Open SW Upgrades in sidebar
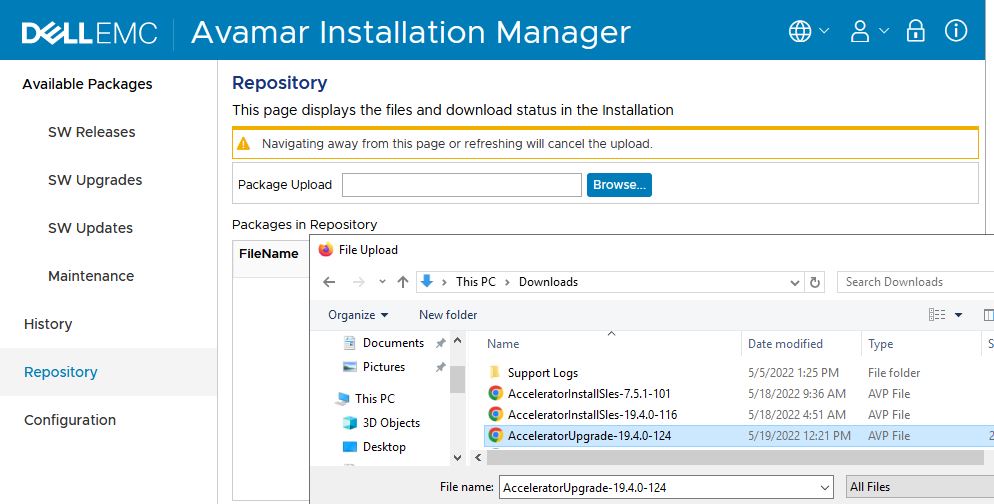 point(95,180)
